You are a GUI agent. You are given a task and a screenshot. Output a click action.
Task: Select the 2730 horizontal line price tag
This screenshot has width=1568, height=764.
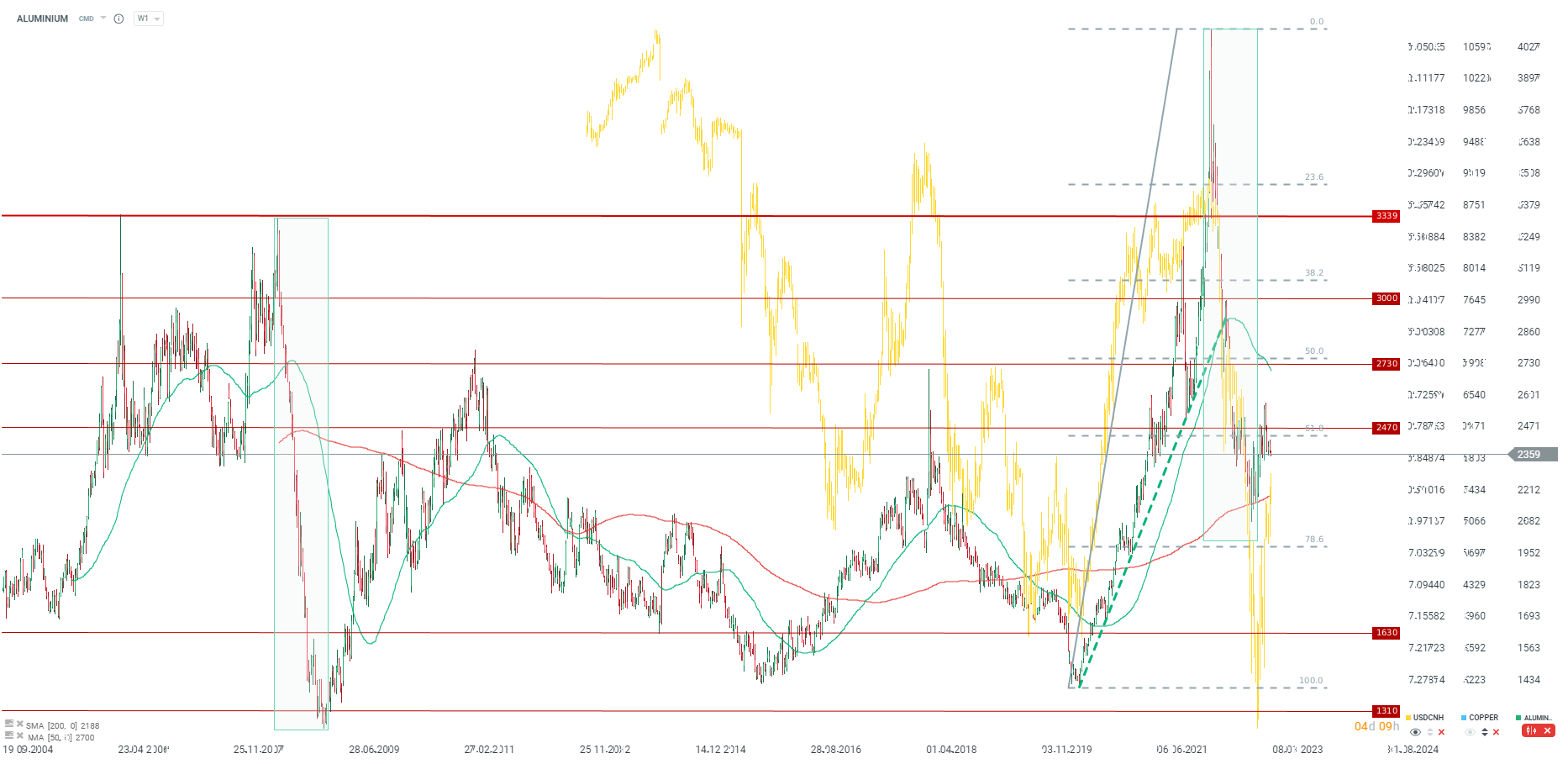[x=1386, y=364]
